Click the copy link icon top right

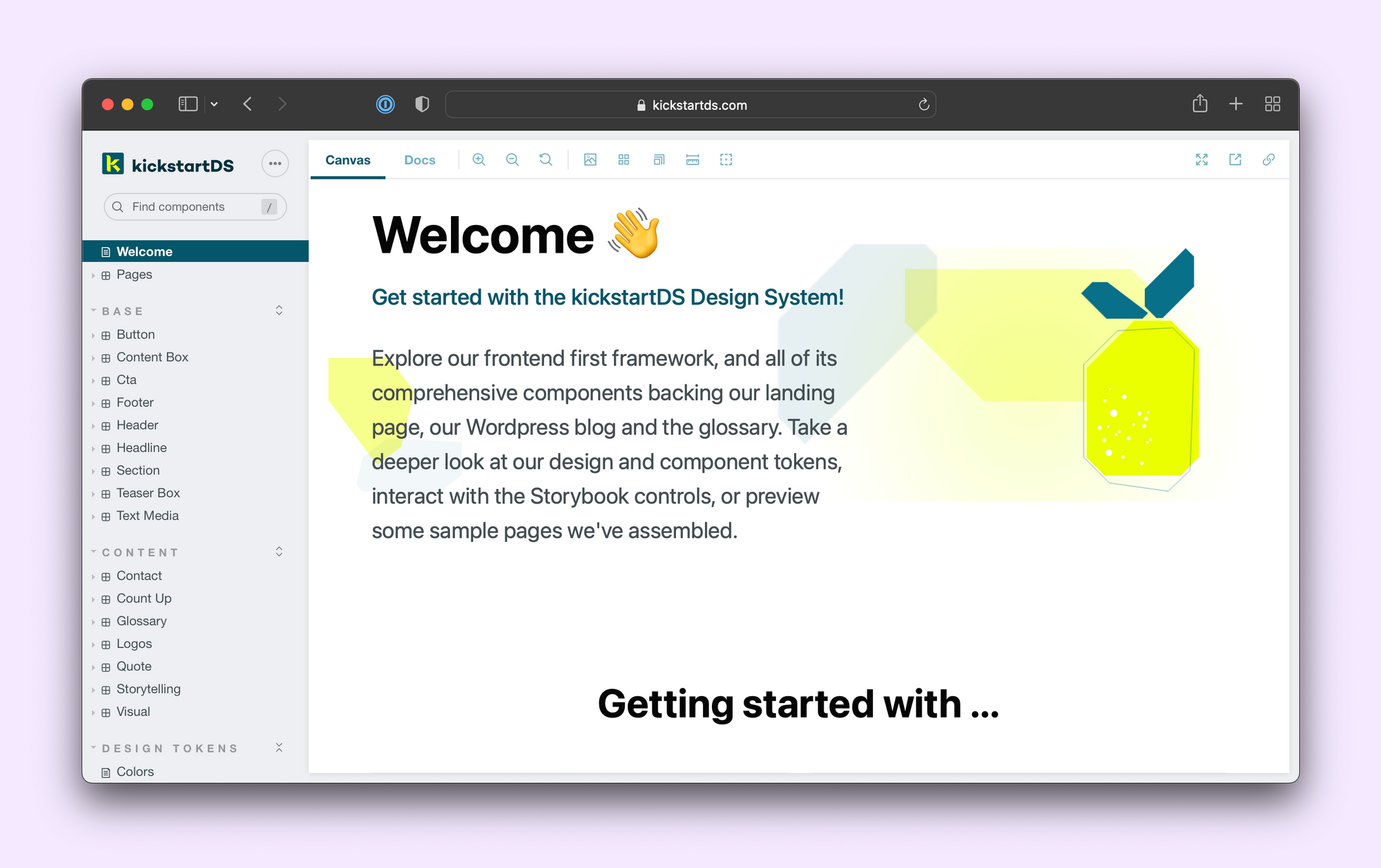click(1268, 160)
